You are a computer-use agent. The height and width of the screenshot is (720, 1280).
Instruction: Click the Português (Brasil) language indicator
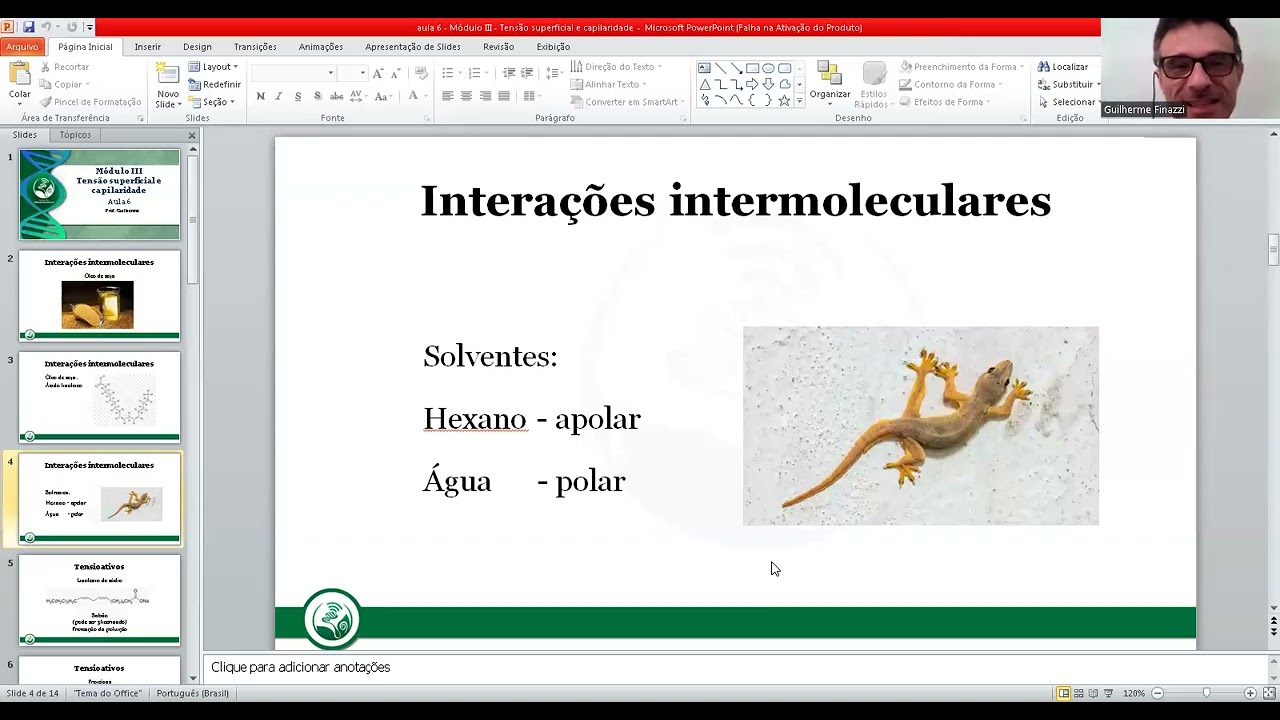(x=192, y=693)
